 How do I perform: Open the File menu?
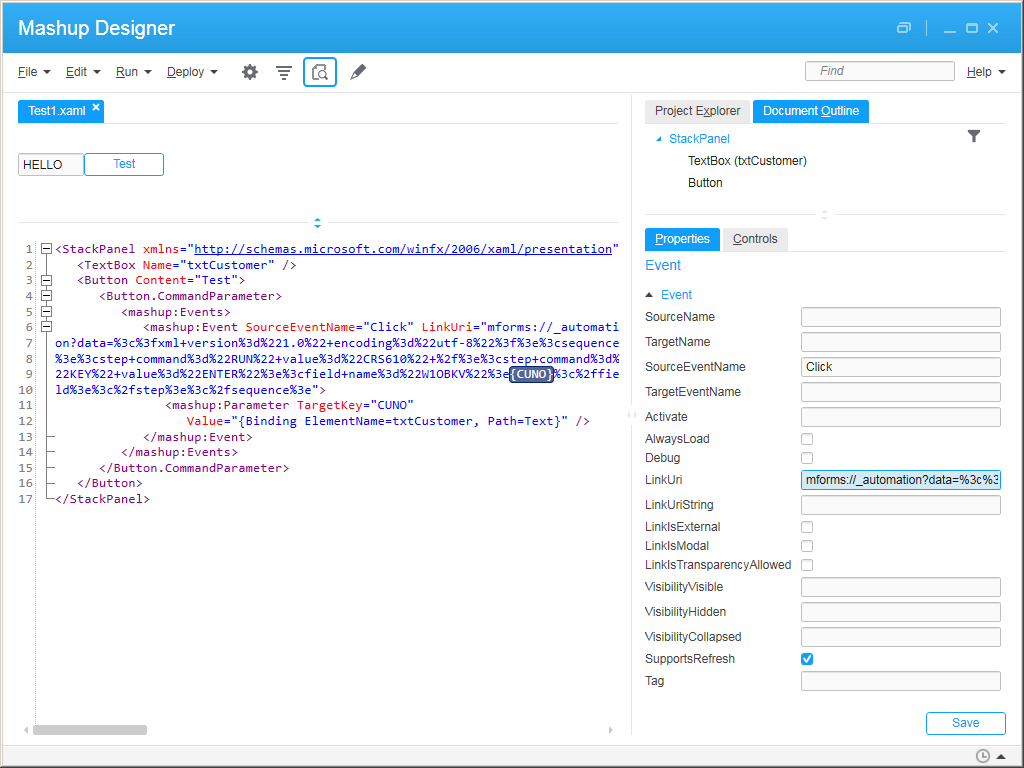pos(34,72)
